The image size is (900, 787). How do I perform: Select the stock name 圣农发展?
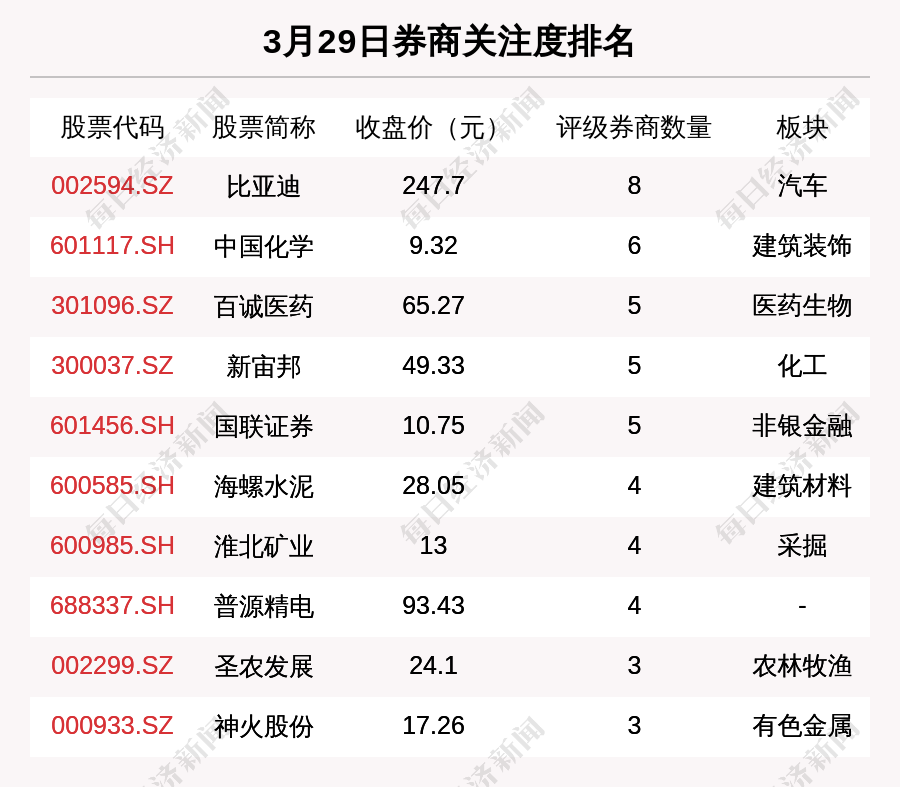tap(263, 666)
